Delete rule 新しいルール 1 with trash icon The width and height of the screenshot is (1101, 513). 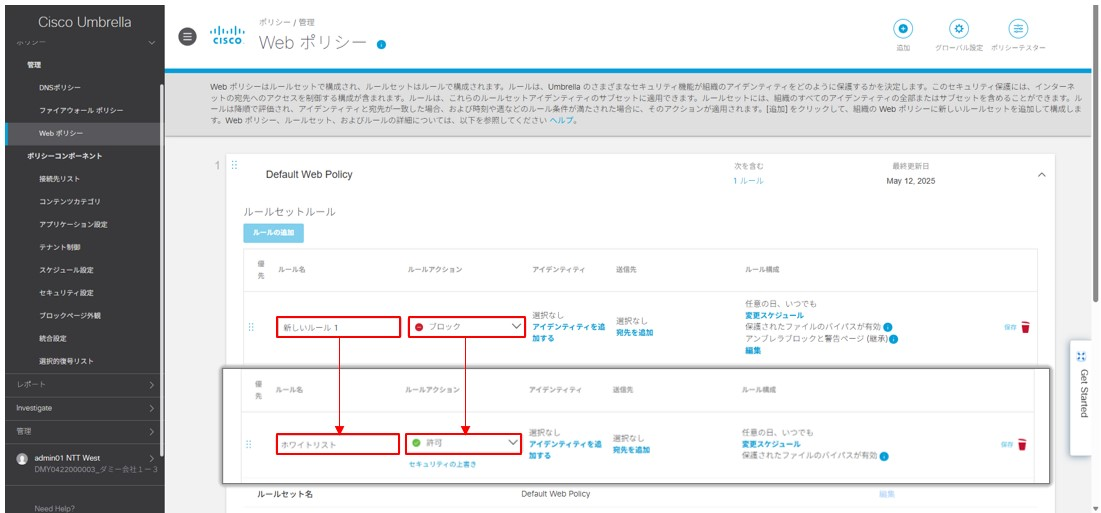tap(1025, 327)
